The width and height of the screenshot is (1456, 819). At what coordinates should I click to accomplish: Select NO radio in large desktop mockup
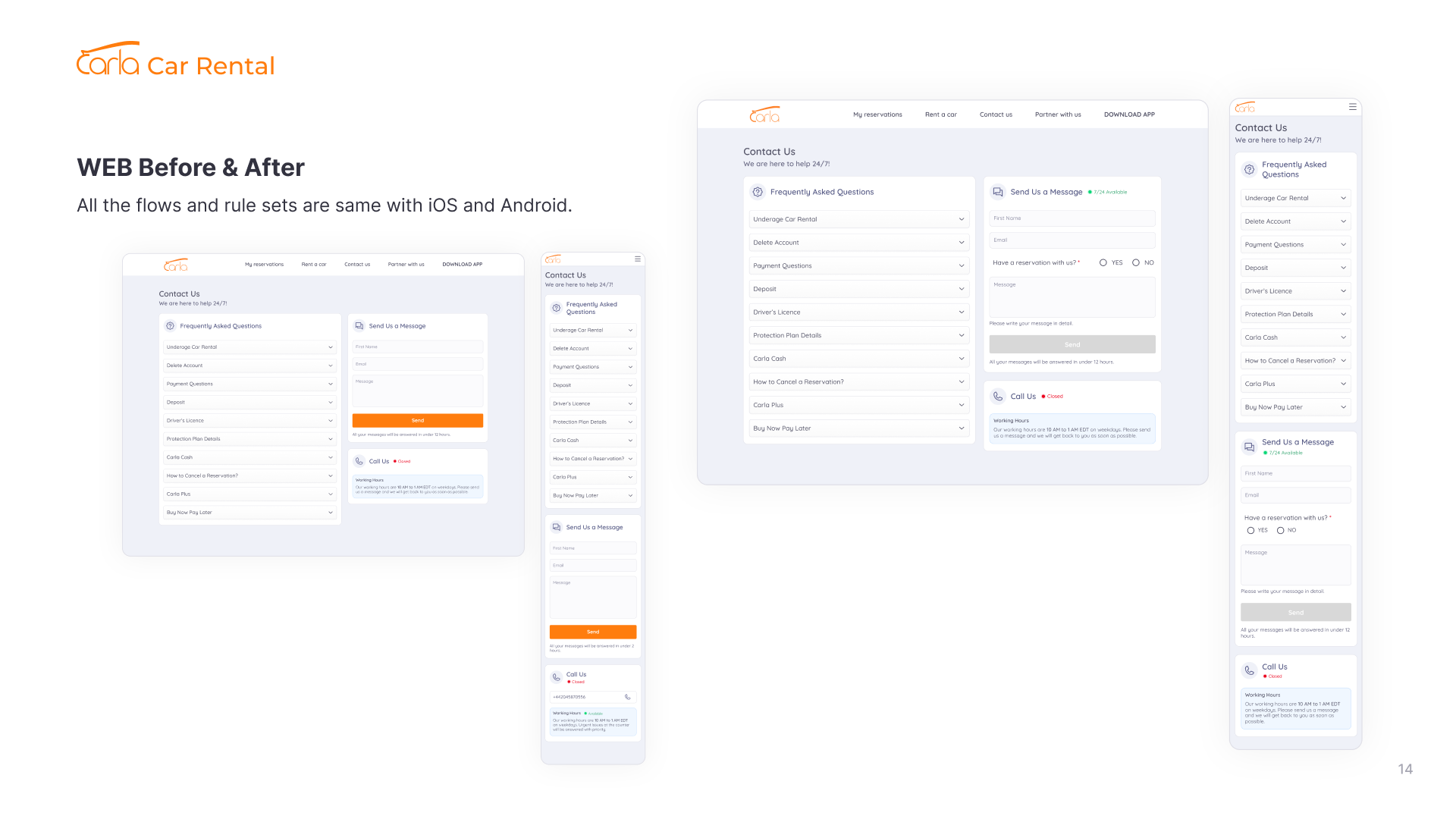pos(1136,263)
